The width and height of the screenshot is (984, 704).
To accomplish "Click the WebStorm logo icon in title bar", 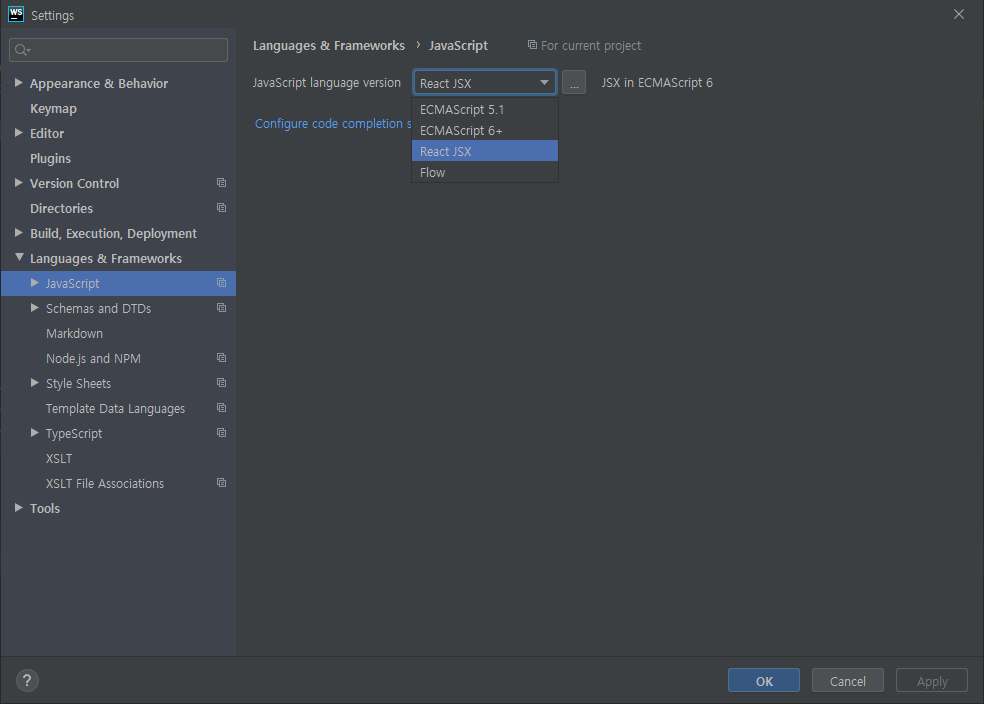I will tap(16, 14).
